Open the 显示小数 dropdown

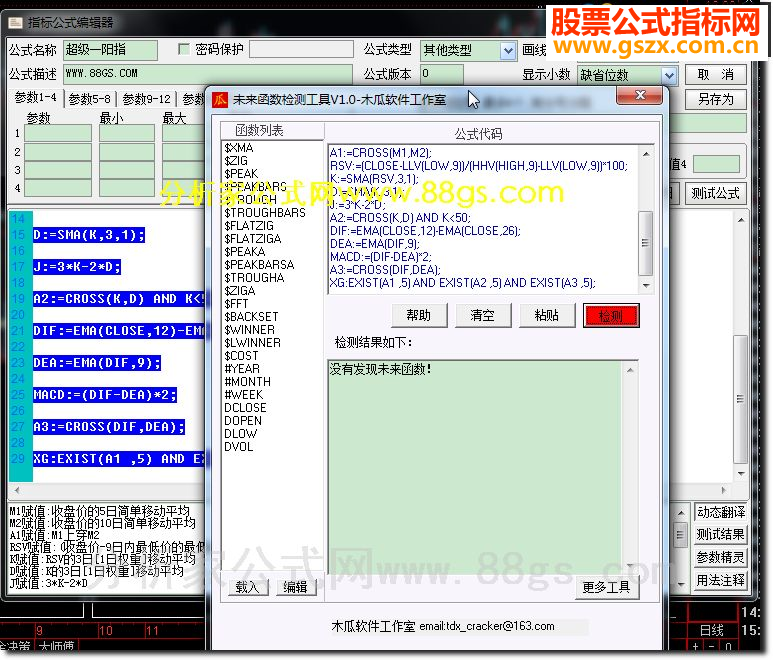(668, 75)
